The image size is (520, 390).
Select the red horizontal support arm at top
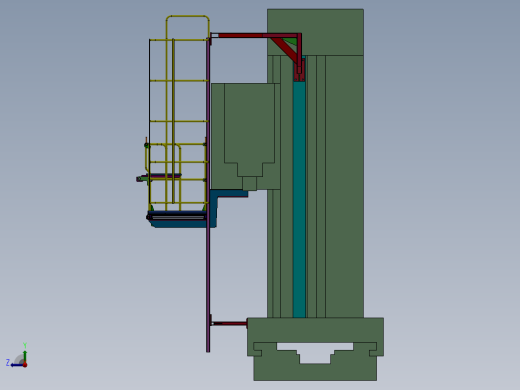255,35
